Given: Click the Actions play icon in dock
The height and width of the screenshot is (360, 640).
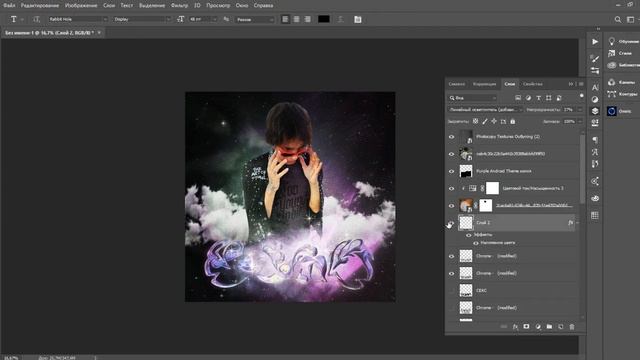Looking at the screenshot, I should tap(595, 42).
